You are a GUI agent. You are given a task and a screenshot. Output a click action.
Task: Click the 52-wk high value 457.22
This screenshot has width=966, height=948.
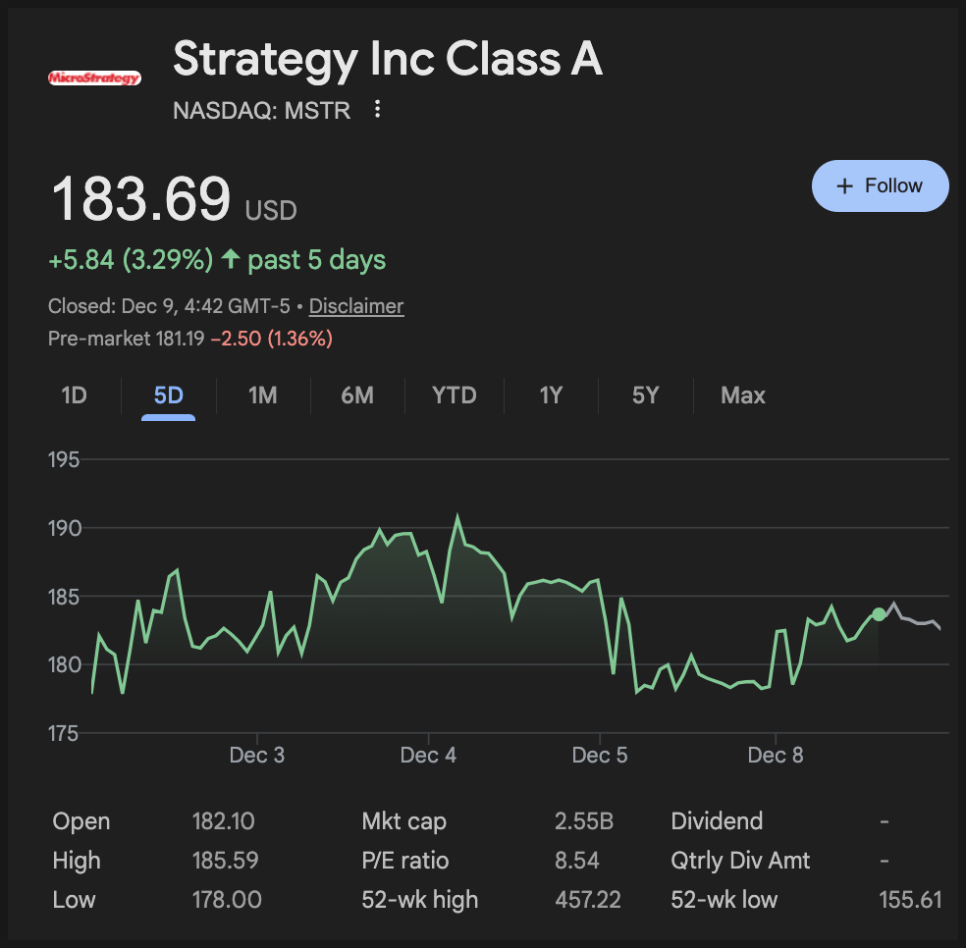pos(587,899)
